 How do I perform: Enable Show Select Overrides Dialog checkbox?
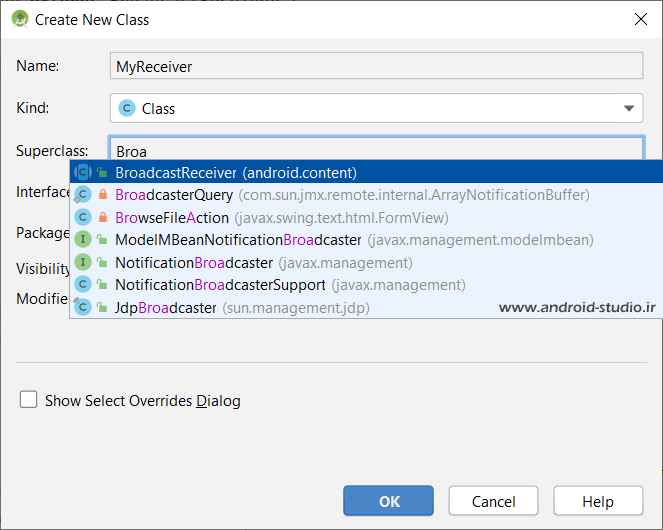point(29,400)
